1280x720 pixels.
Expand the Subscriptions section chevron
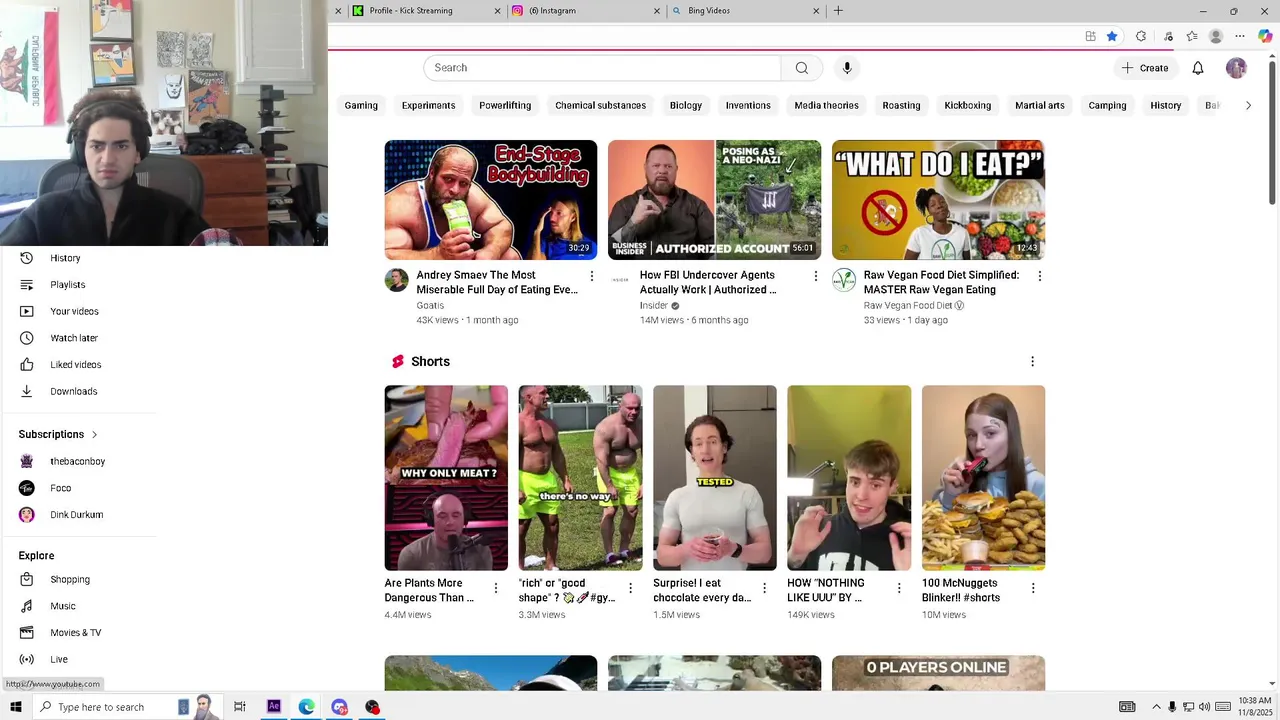(95, 435)
